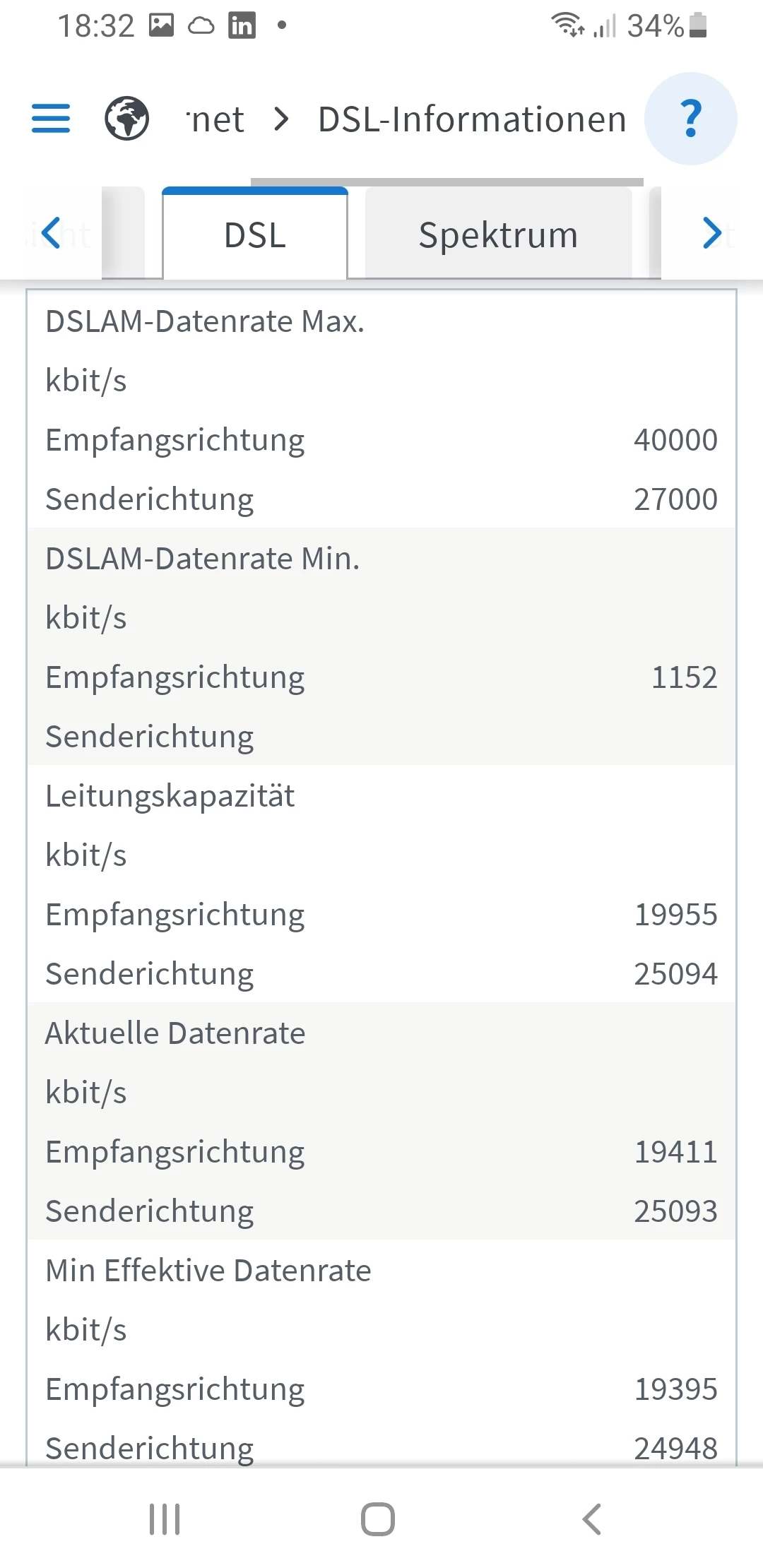
Task: Tap the DSL-Informationen page title
Action: click(x=472, y=119)
